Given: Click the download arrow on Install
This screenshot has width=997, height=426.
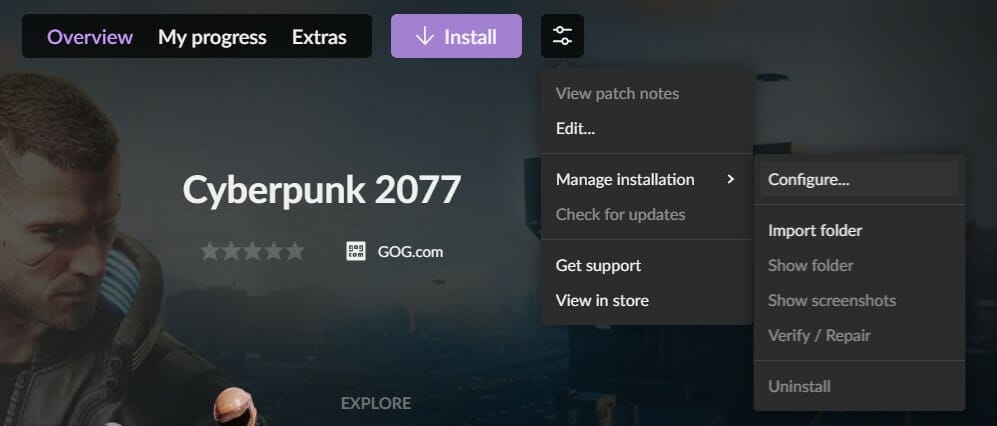Looking at the screenshot, I should [x=425, y=37].
